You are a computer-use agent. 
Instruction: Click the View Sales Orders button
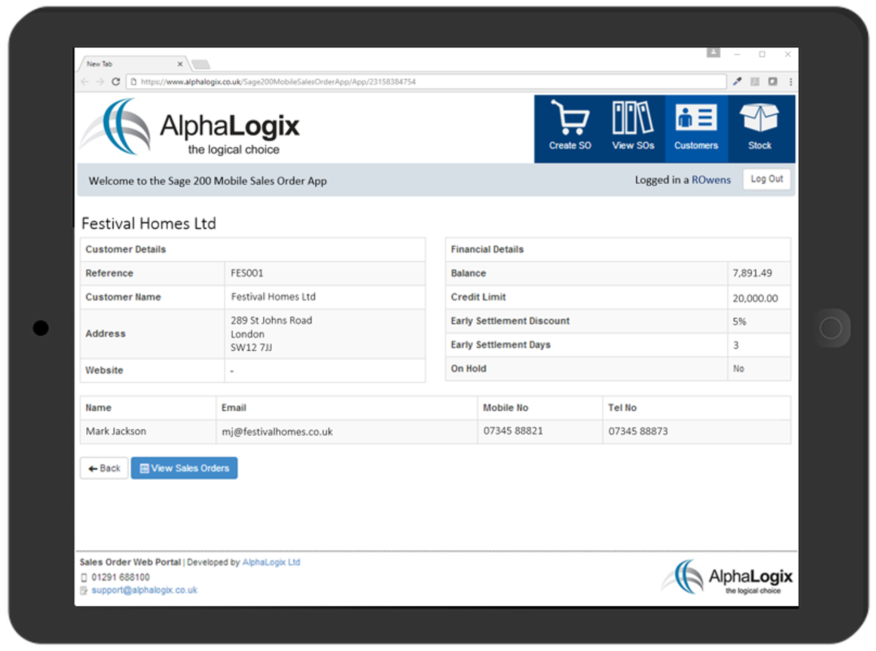(x=184, y=468)
